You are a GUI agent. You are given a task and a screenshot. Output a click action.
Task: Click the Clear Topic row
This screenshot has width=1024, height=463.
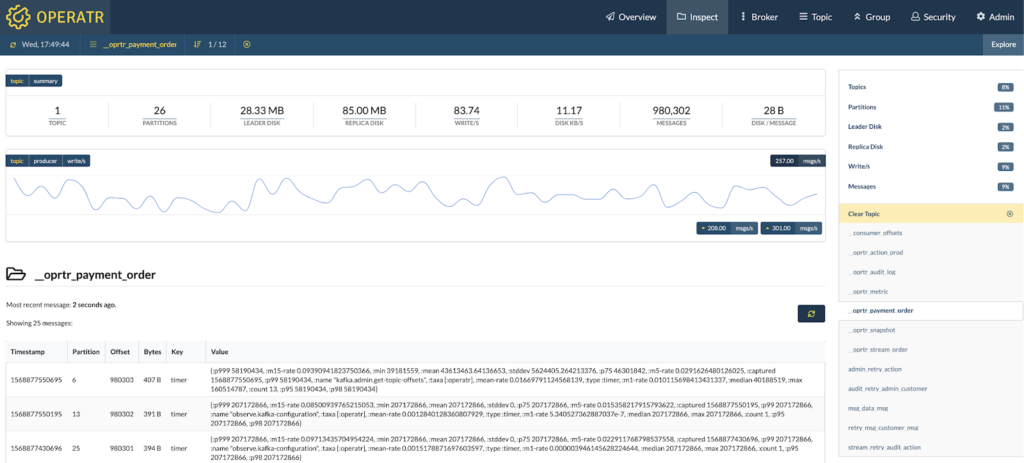coord(930,214)
